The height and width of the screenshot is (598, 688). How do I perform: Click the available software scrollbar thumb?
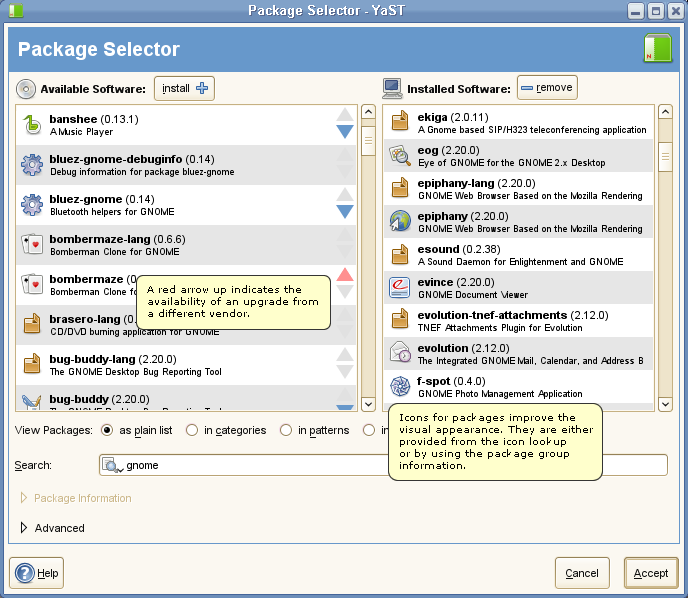pyautogui.click(x=369, y=141)
